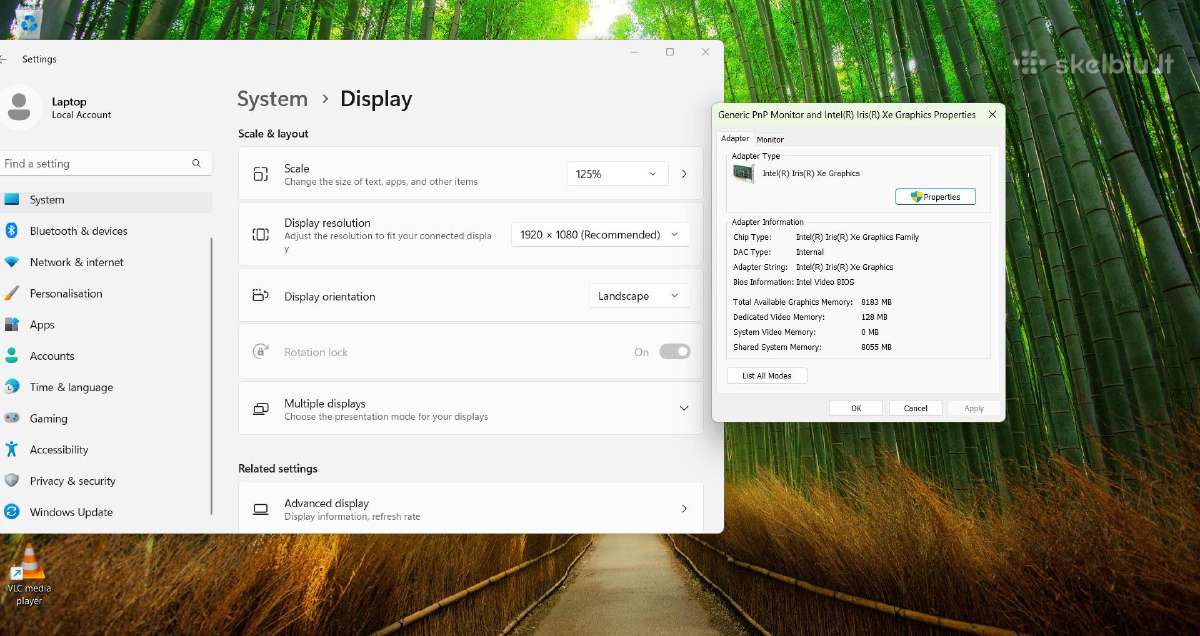Select the Personalisation paintbrush icon

12,293
